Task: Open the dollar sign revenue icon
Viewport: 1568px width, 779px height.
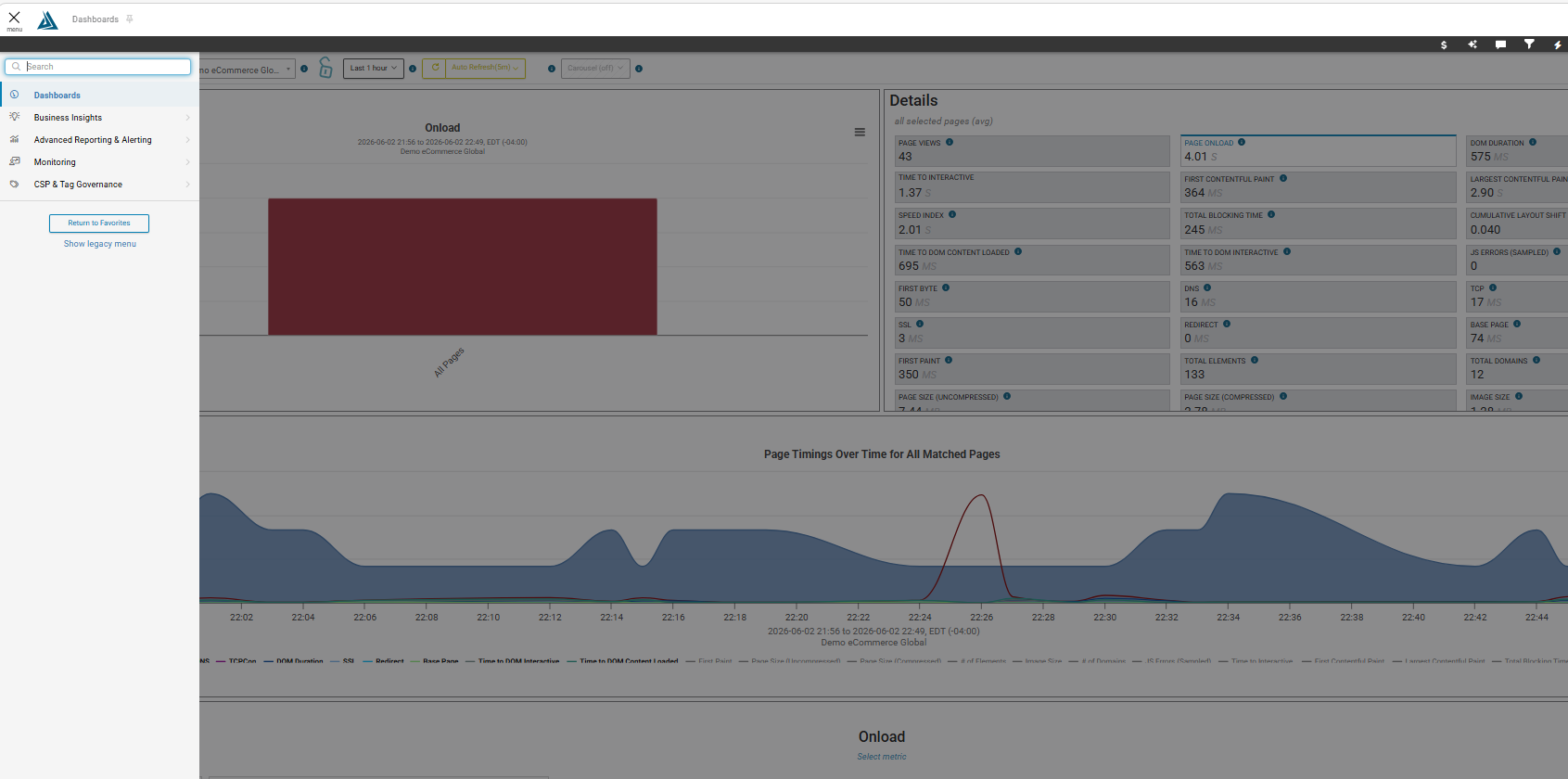Action: tap(1444, 45)
